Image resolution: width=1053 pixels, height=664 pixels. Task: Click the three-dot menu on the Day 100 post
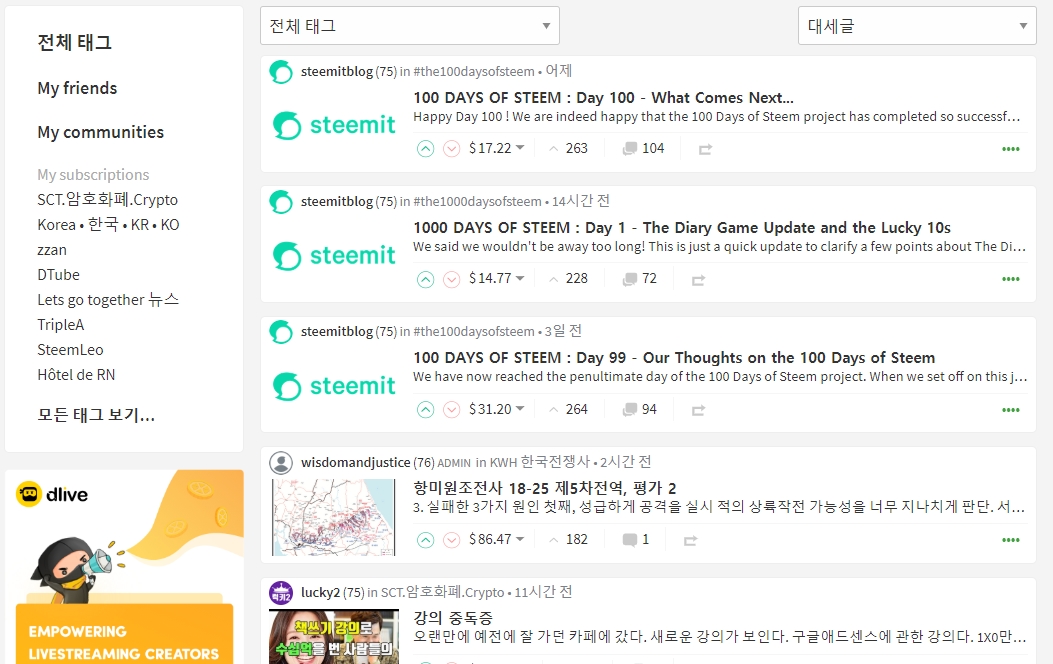point(1010,149)
